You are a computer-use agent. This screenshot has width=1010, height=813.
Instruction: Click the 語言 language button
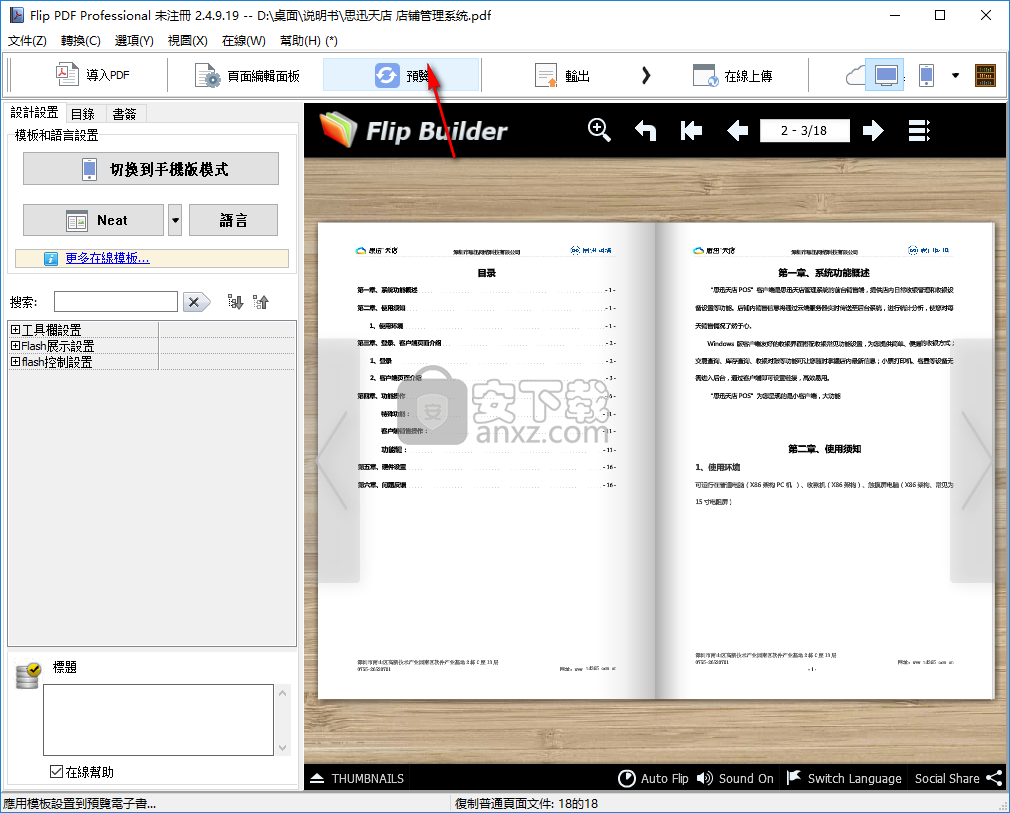233,220
